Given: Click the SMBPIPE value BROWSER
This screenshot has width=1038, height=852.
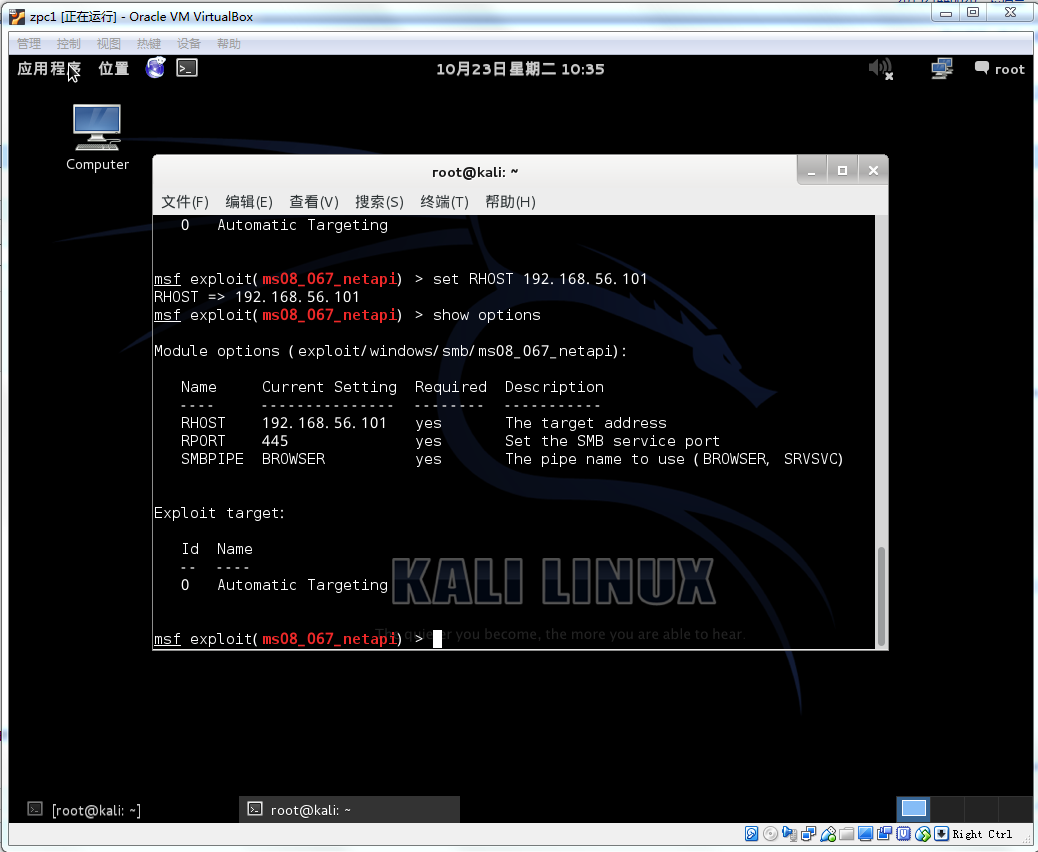Looking at the screenshot, I should tap(293, 459).
